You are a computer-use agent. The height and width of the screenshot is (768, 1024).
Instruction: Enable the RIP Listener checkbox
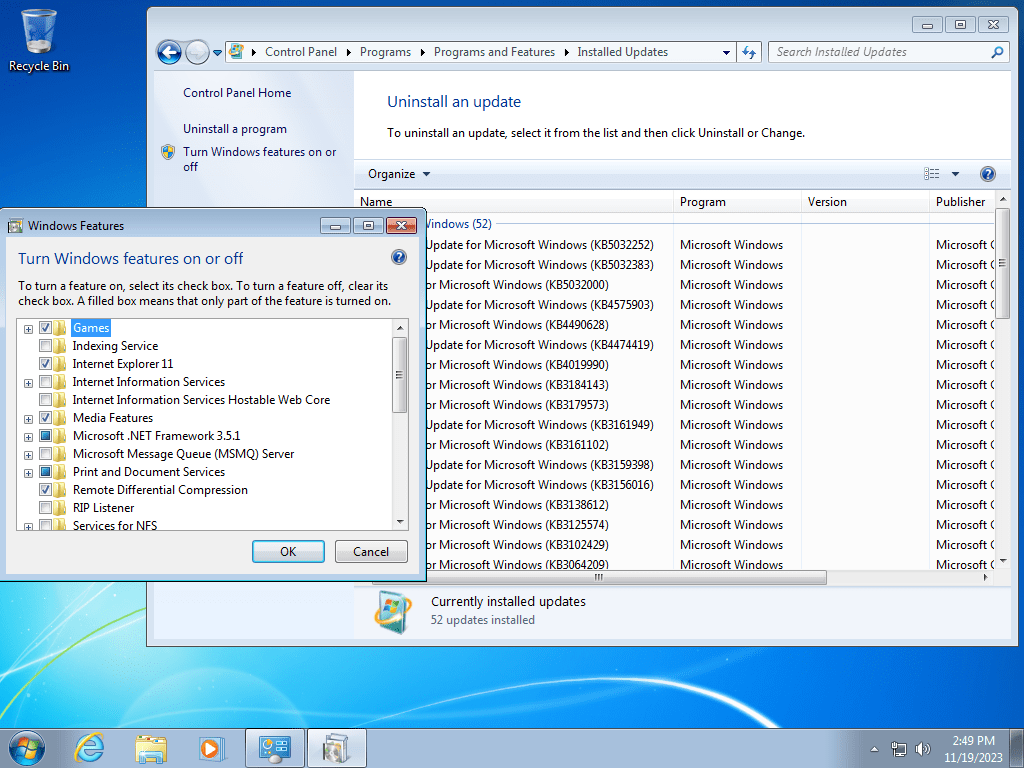45,508
